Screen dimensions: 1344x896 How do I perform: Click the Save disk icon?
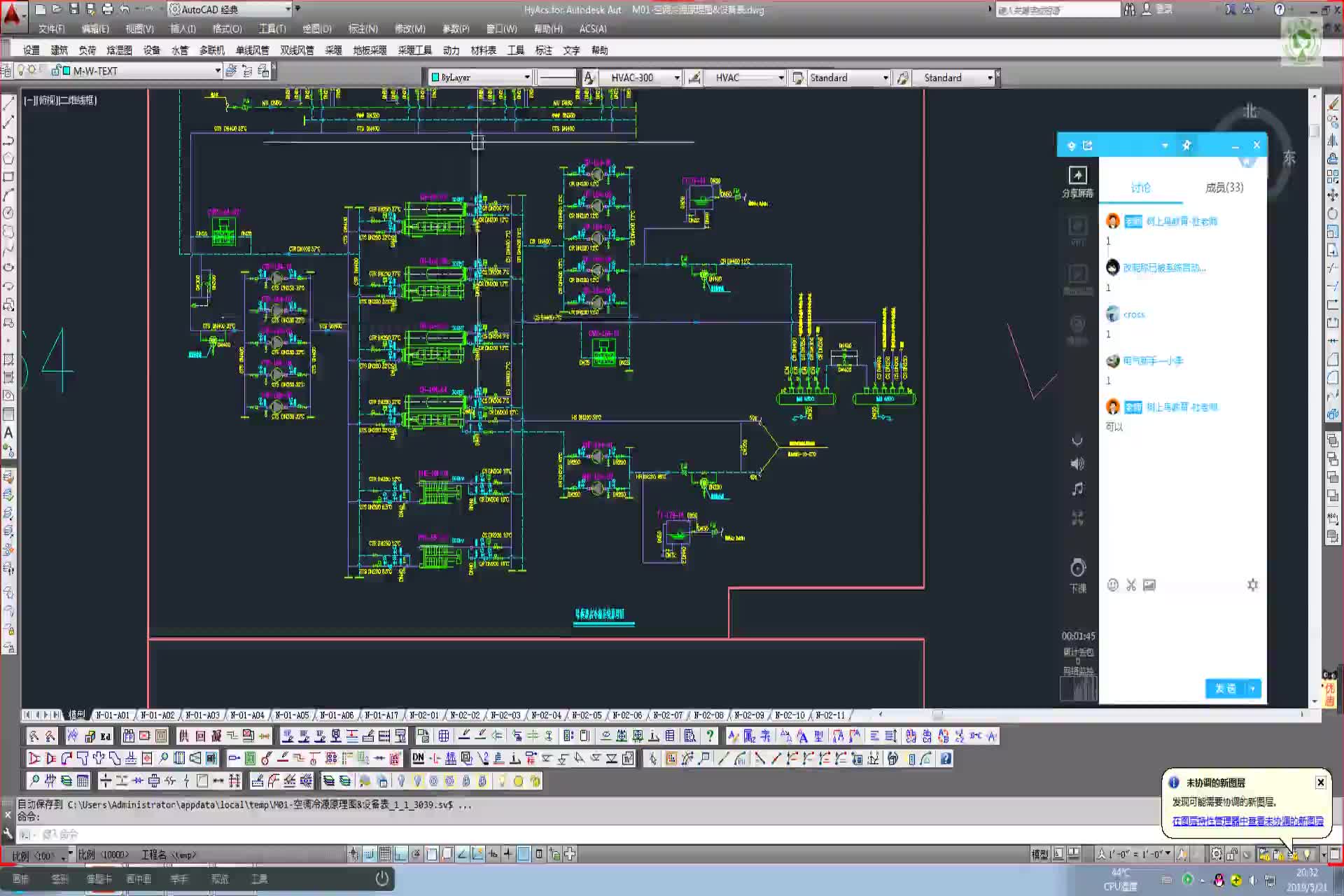pyautogui.click(x=73, y=9)
